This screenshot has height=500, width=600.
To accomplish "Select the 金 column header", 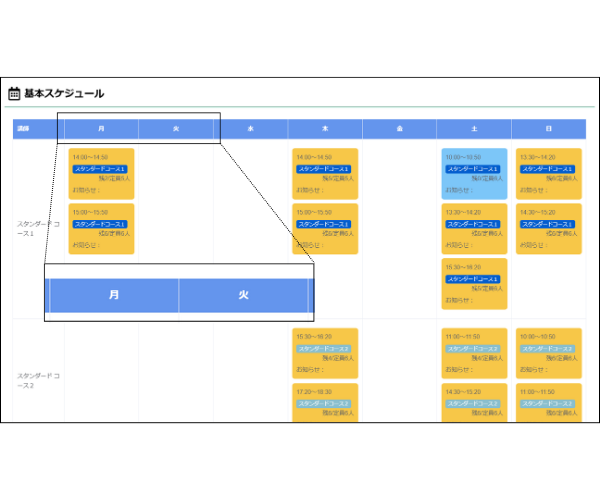I will pyautogui.click(x=399, y=129).
